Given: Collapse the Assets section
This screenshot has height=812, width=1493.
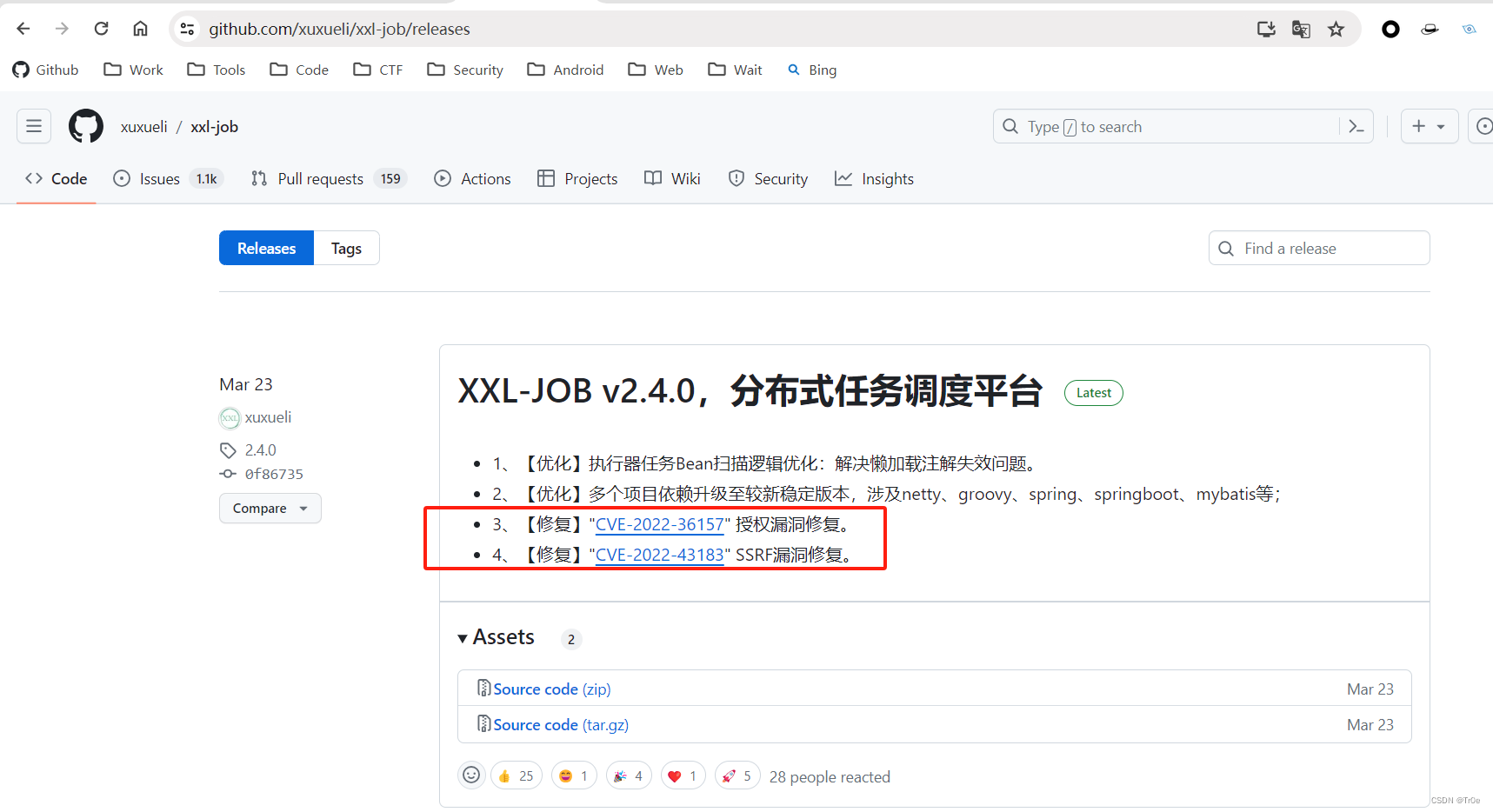Looking at the screenshot, I should click(497, 637).
